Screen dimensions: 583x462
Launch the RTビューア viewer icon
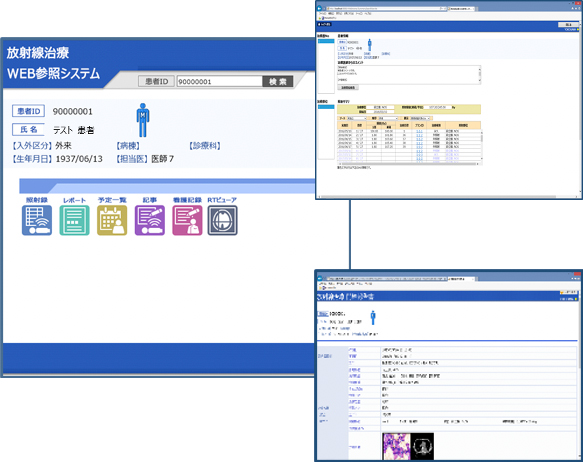click(222, 220)
